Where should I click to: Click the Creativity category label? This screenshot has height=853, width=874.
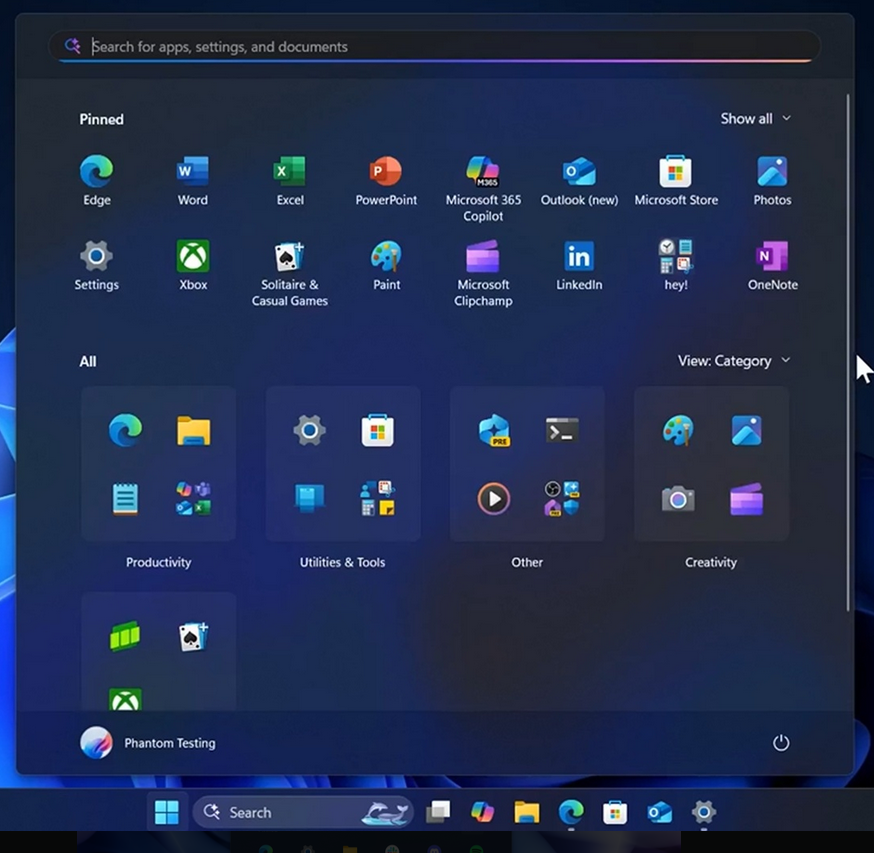click(x=711, y=562)
